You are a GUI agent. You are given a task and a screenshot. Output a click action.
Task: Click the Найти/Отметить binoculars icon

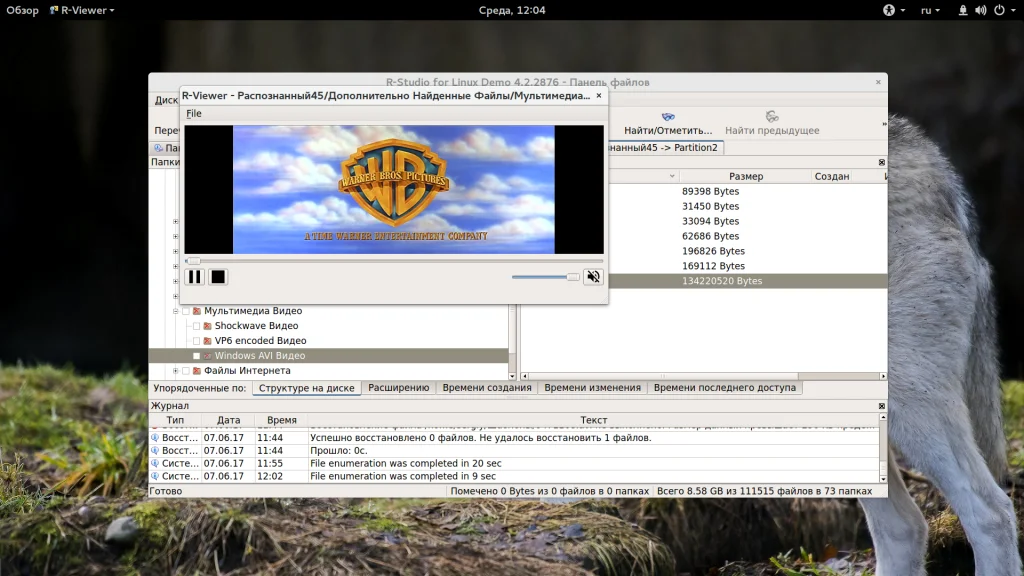pyautogui.click(x=668, y=117)
